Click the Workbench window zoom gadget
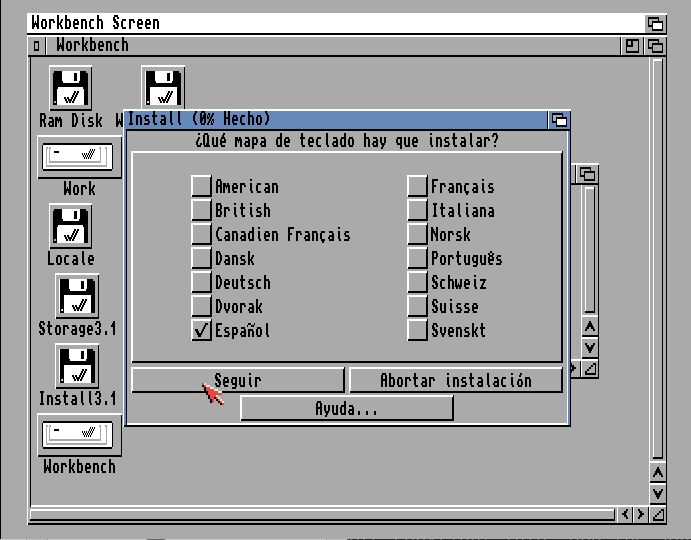Viewport: 691px width, 540px height. [x=633, y=45]
